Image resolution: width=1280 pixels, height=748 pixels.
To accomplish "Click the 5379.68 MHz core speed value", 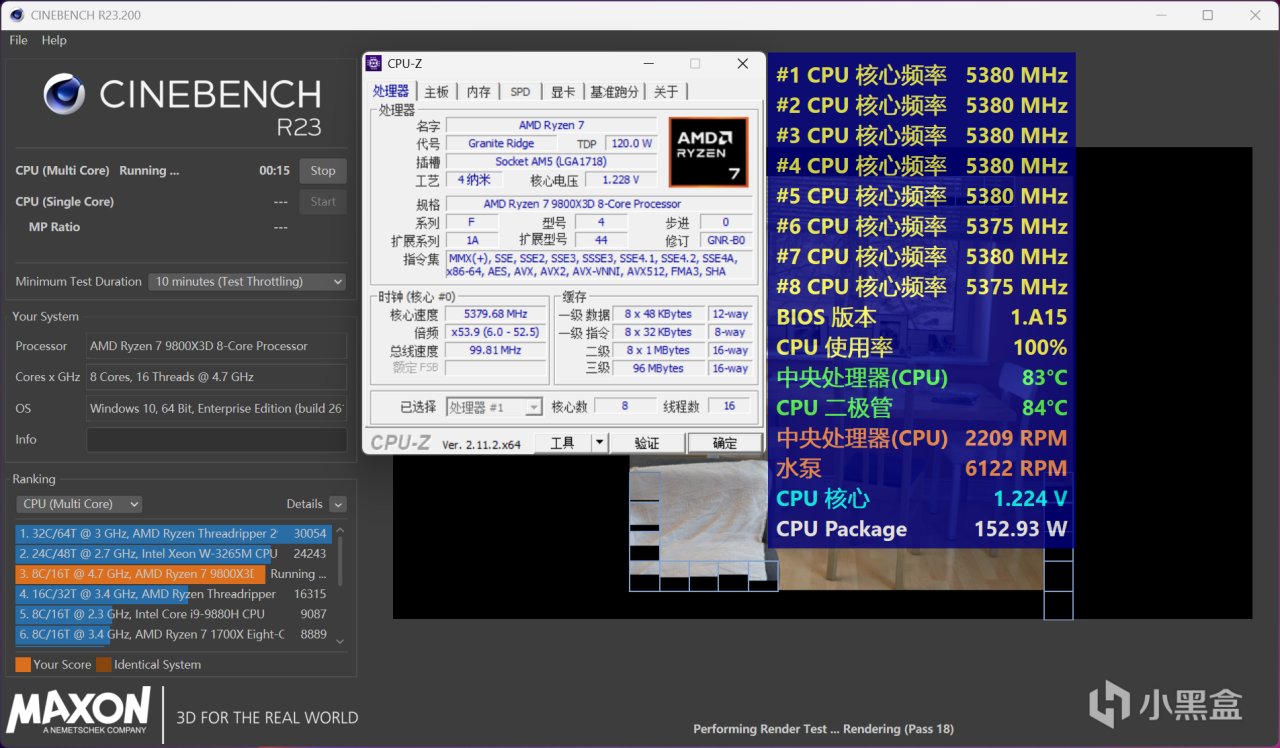I will 496,314.
